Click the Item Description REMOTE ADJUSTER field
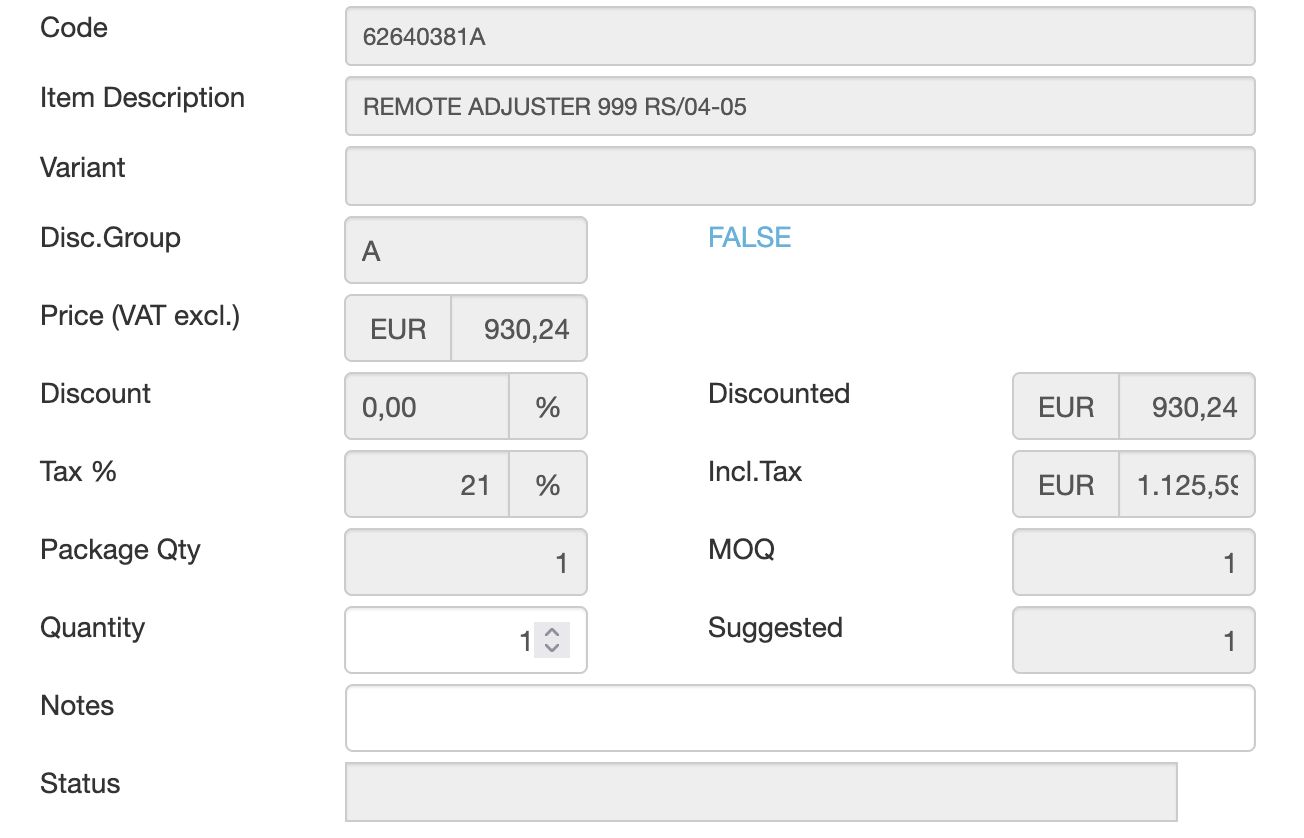This screenshot has width=1304, height=838. tap(799, 106)
